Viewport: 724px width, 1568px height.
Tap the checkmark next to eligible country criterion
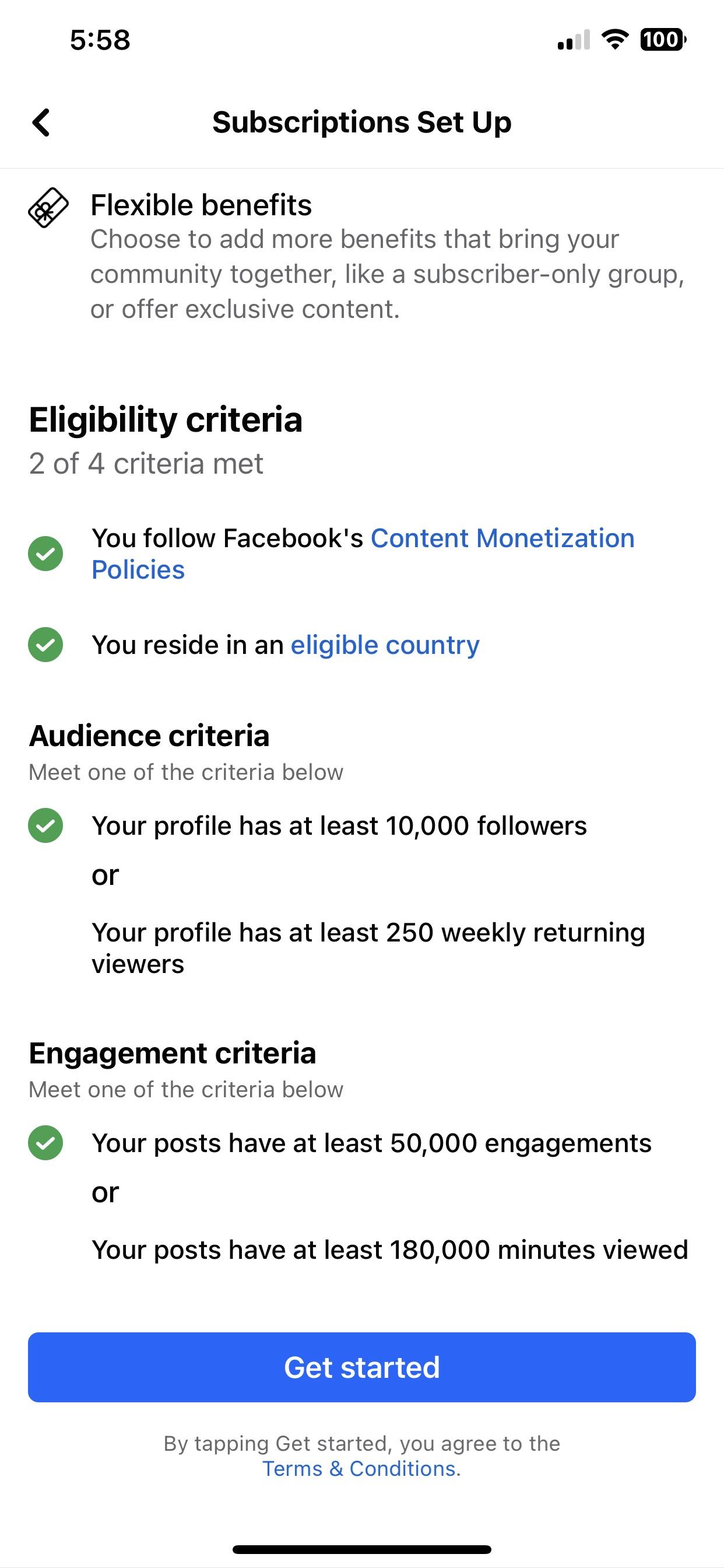pyautogui.click(x=45, y=646)
